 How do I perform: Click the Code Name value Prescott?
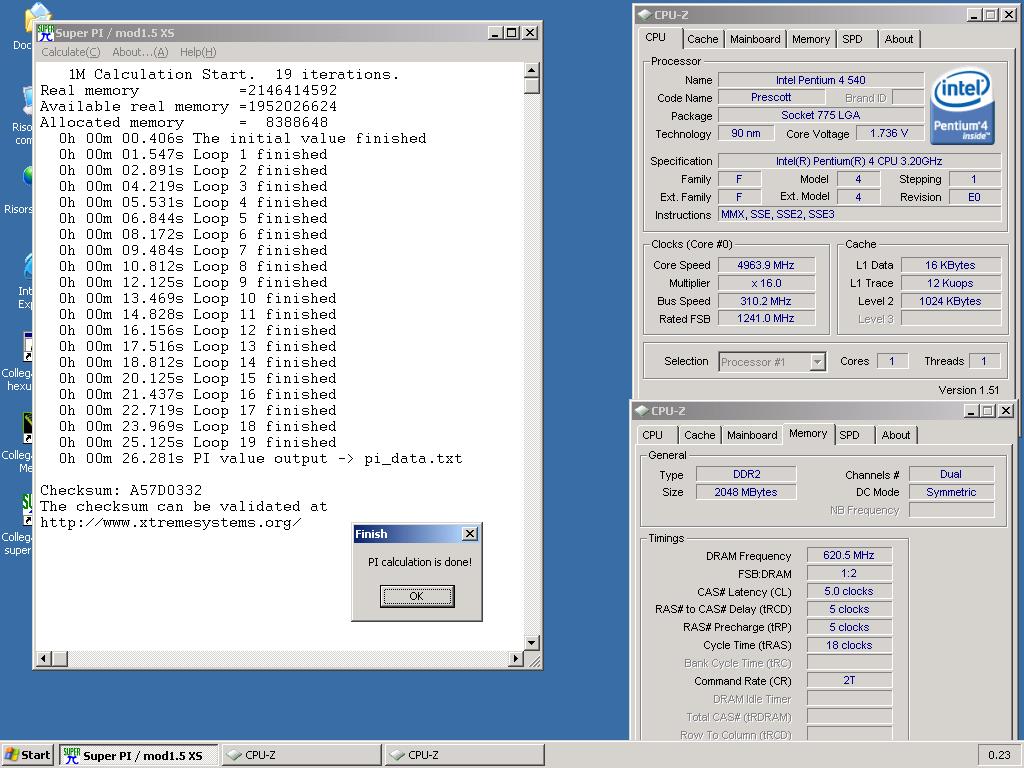click(x=771, y=97)
